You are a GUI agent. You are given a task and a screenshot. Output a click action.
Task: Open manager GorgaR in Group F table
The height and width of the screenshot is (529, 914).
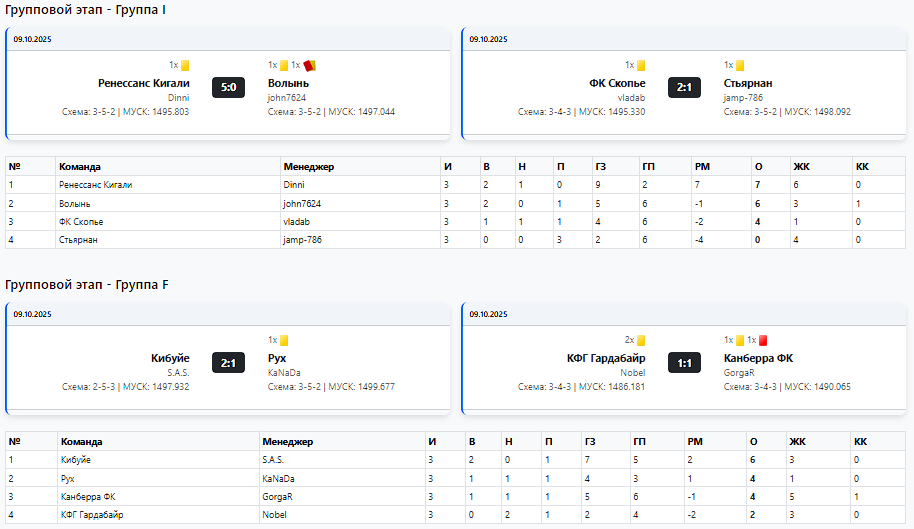(x=277, y=496)
